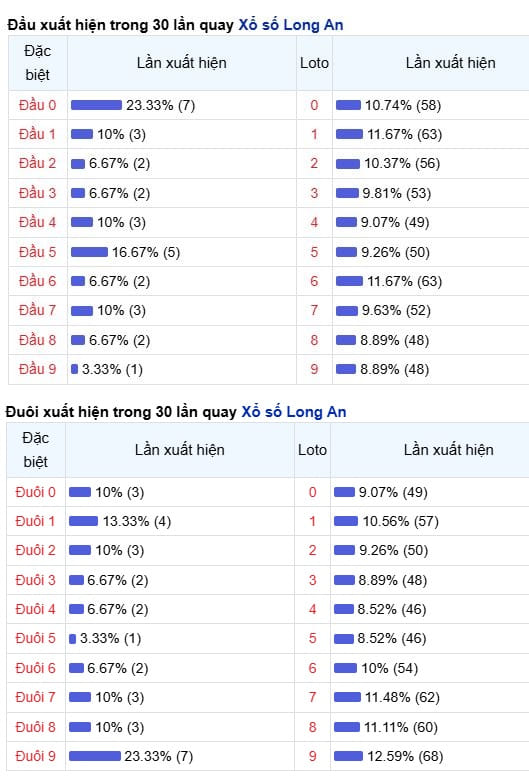Screen dimensions: 529x783
Task: Click the Loto column header in the Đuôi table
Action: [x=312, y=450]
